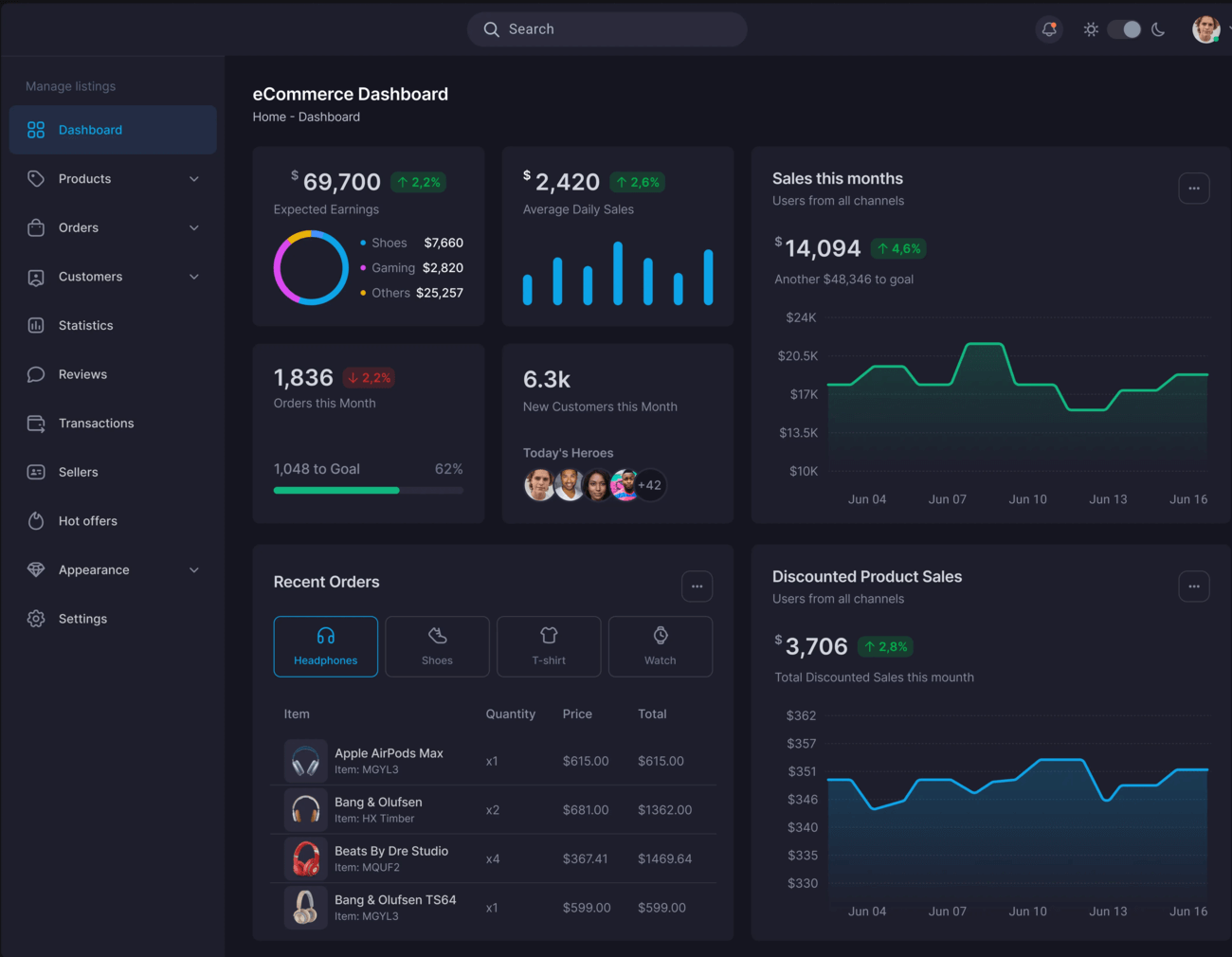Go to Transactions in sidebar
The width and height of the screenshot is (1232, 957).
pos(96,424)
